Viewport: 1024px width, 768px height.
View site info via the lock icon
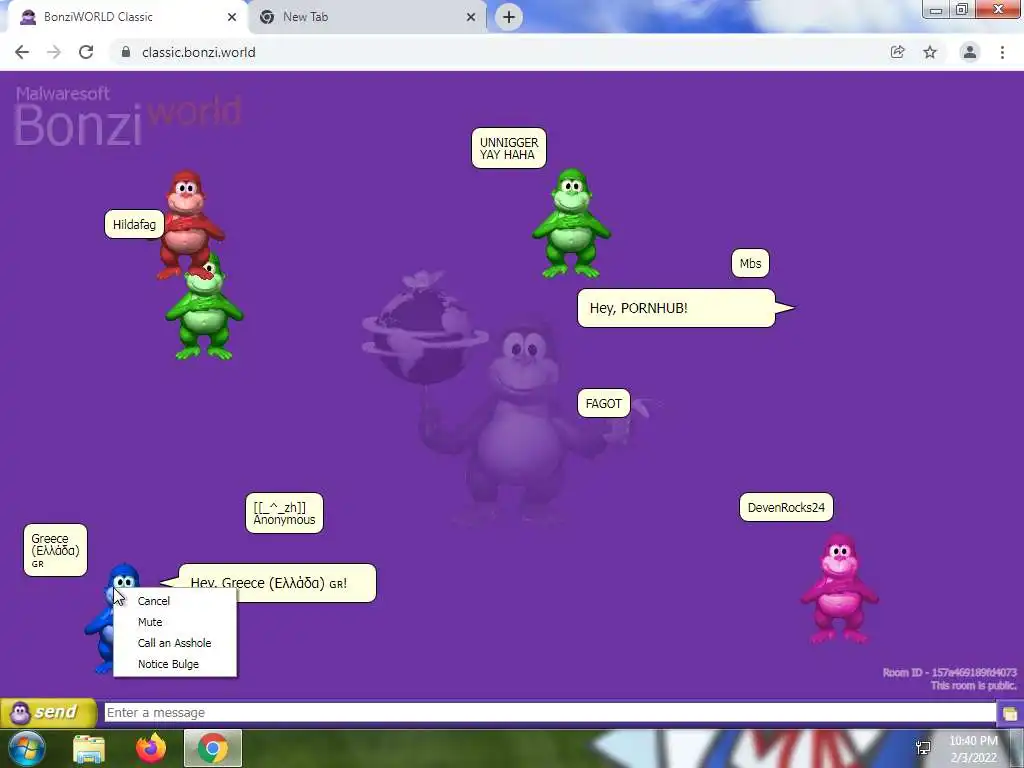click(x=126, y=52)
